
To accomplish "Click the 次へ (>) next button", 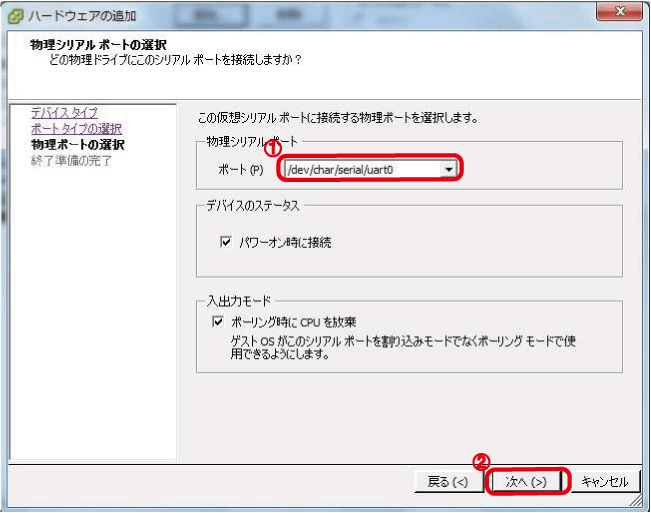I will (x=526, y=481).
